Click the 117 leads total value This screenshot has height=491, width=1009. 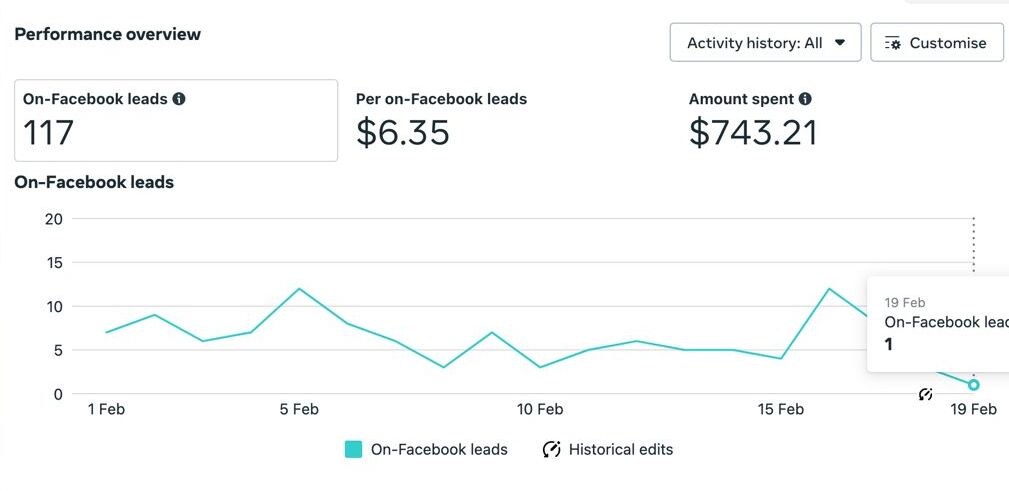pyautogui.click(x=48, y=132)
